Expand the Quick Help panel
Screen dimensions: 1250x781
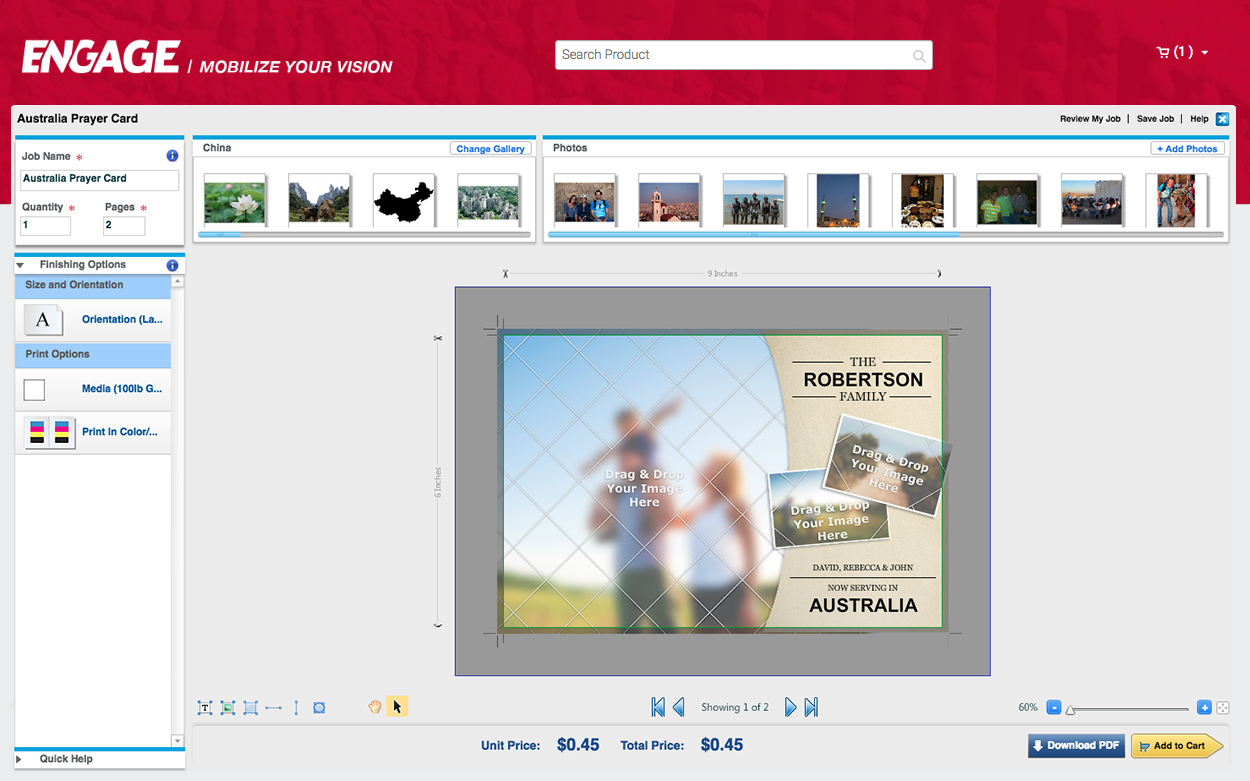[20, 759]
